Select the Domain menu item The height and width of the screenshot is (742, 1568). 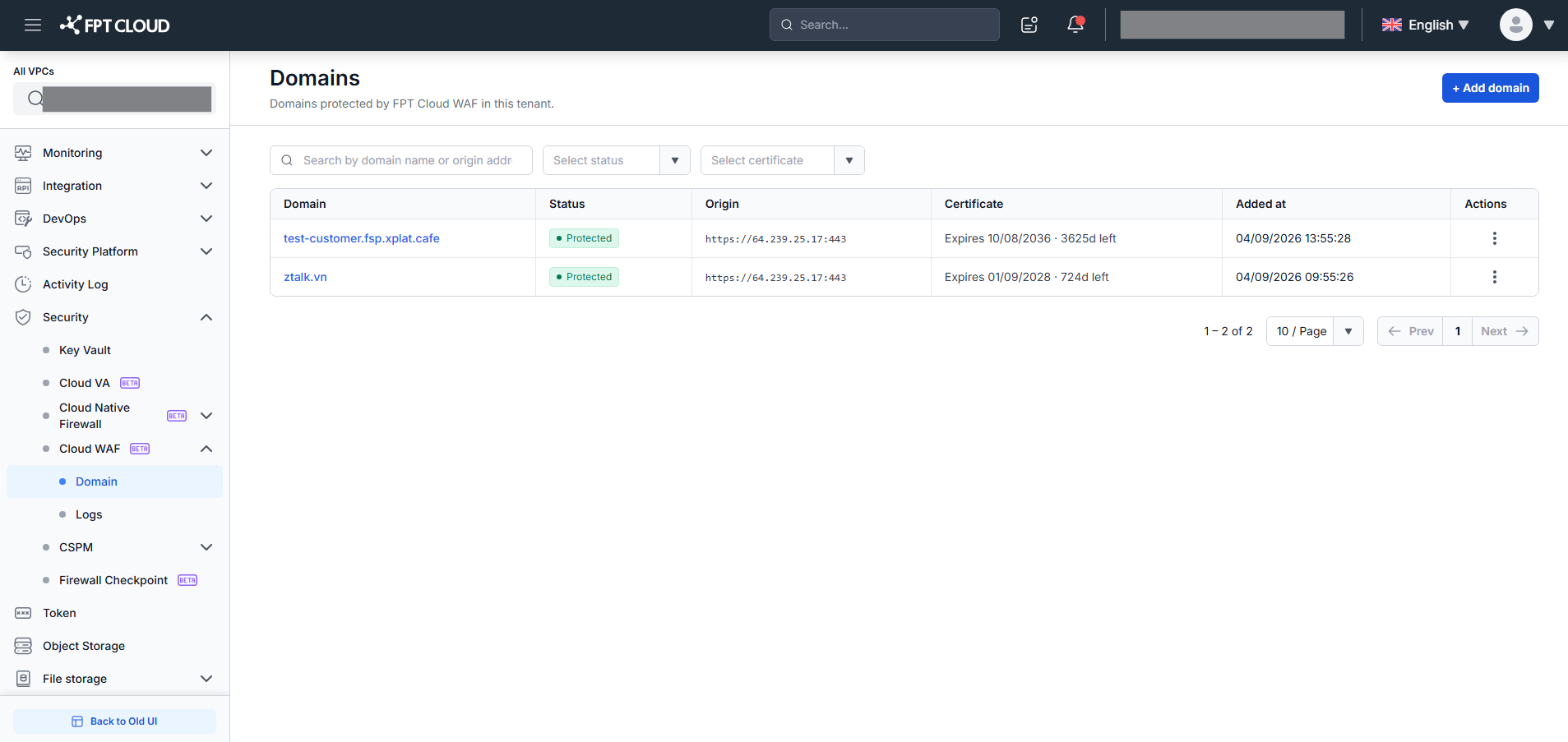tap(114, 482)
